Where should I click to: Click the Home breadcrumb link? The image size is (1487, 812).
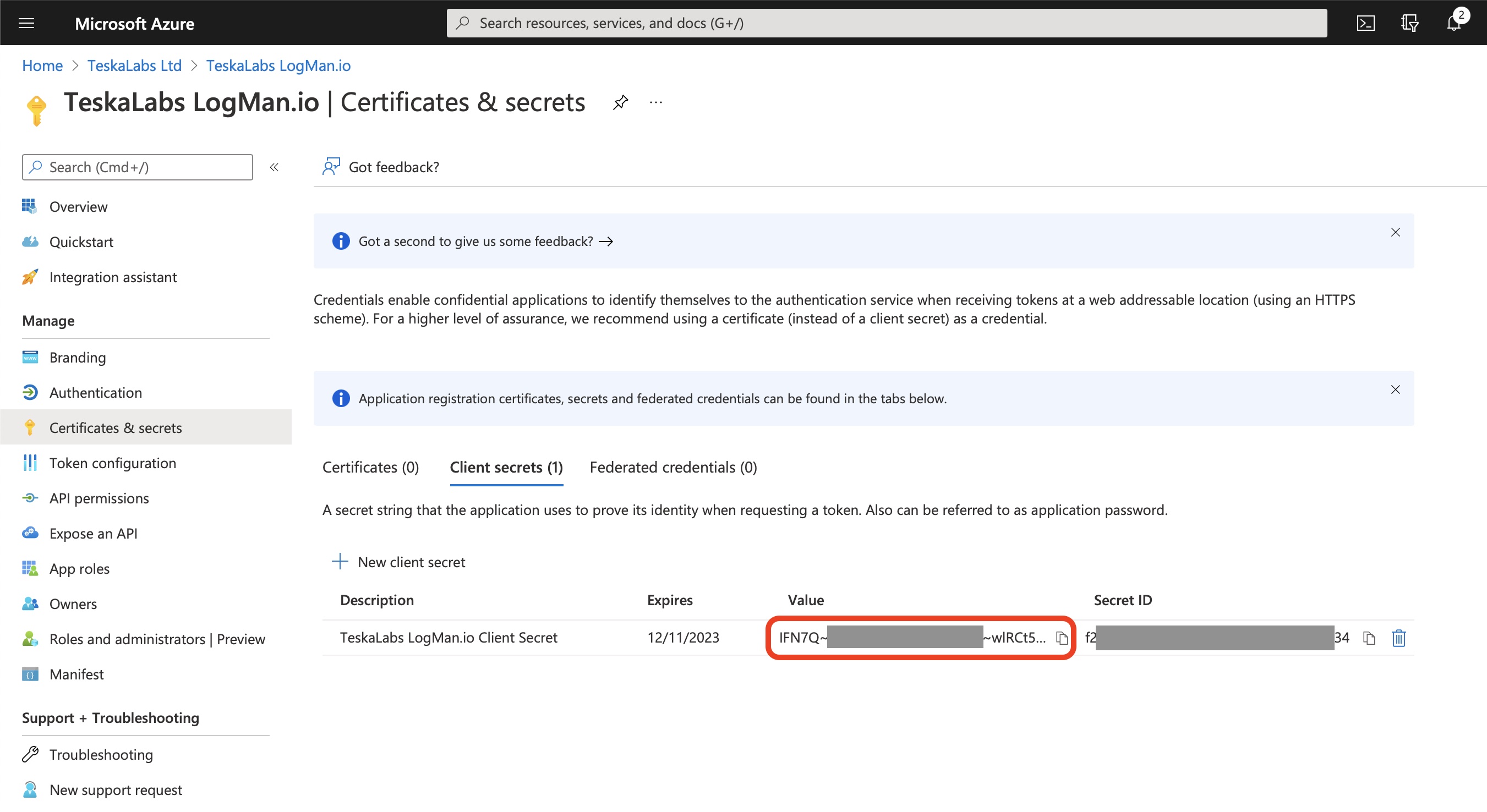coord(42,65)
